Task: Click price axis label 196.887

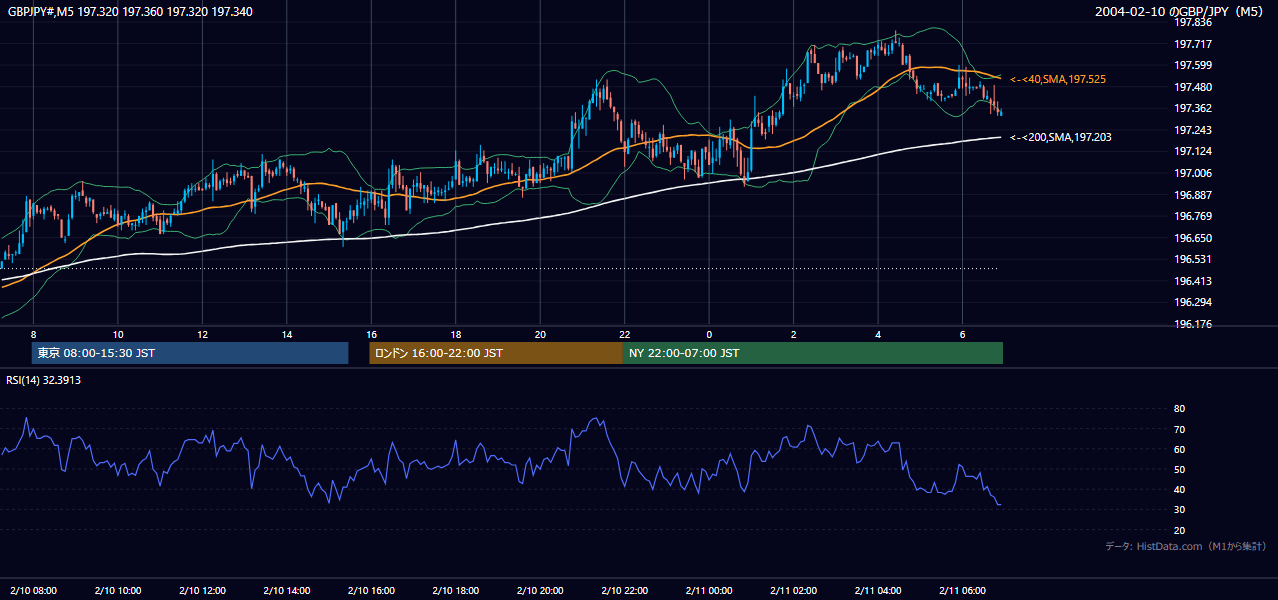Action: pos(1192,195)
